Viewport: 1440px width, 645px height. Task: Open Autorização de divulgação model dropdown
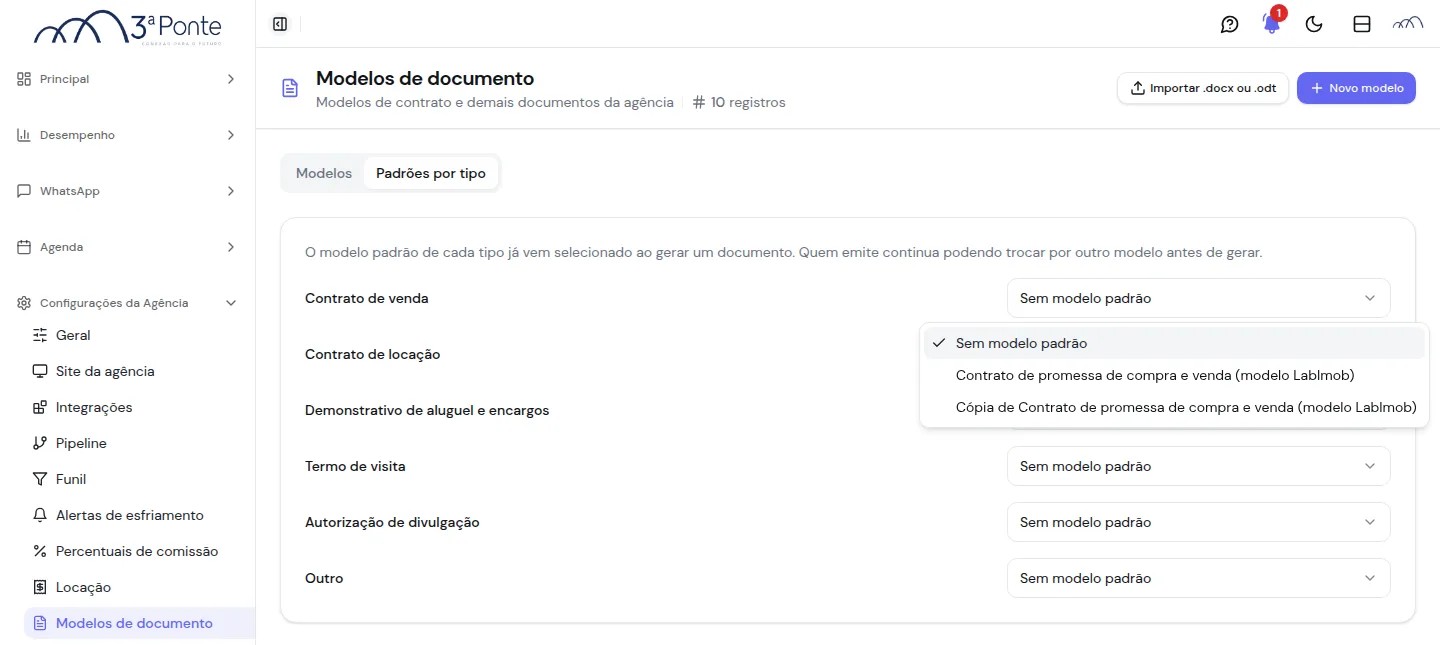1198,522
